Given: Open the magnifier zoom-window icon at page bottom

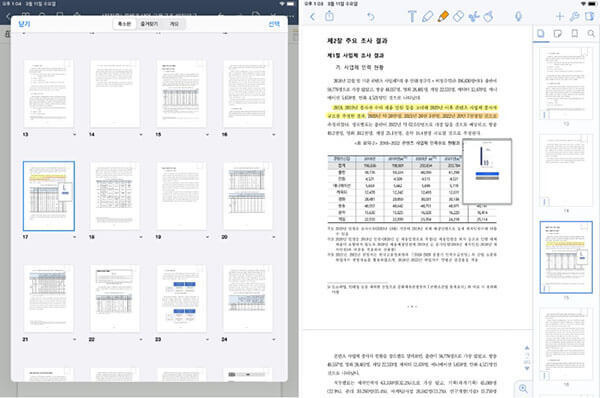Looking at the screenshot, I should click(x=523, y=388).
